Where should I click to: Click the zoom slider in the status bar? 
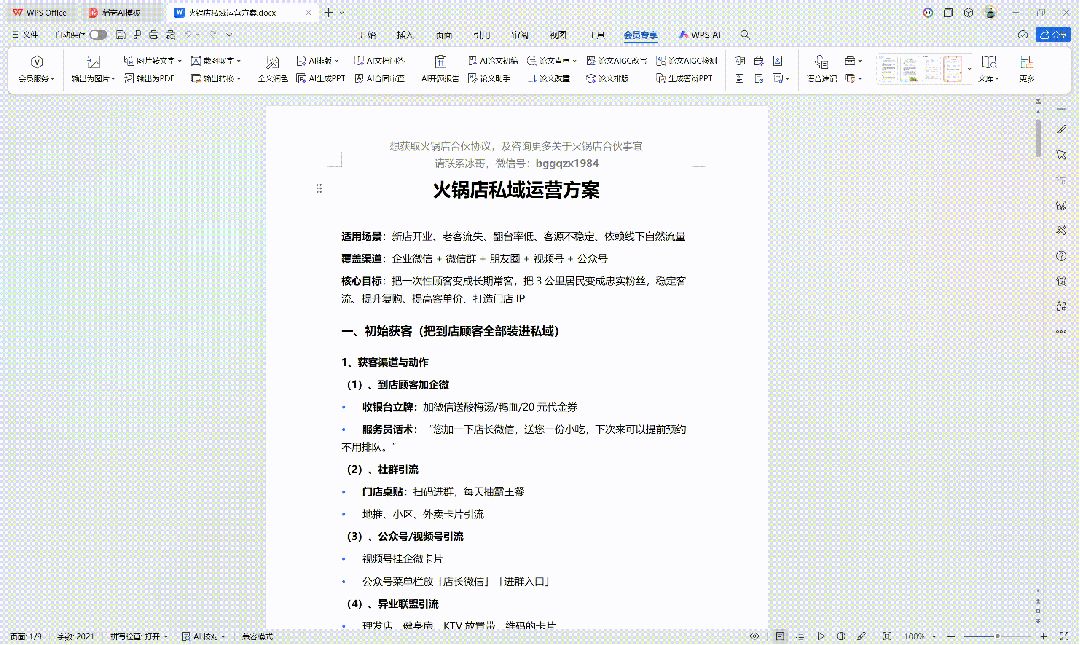pyautogui.click(x=997, y=636)
